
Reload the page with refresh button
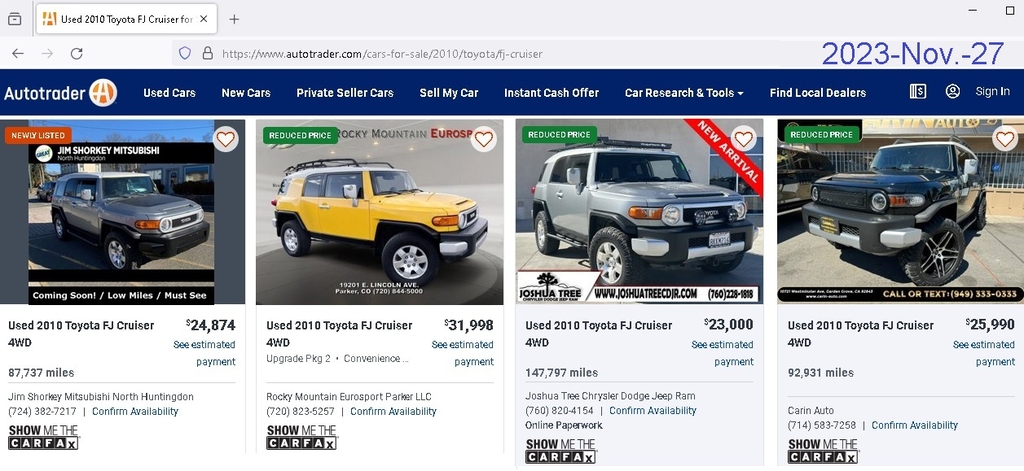coord(76,54)
